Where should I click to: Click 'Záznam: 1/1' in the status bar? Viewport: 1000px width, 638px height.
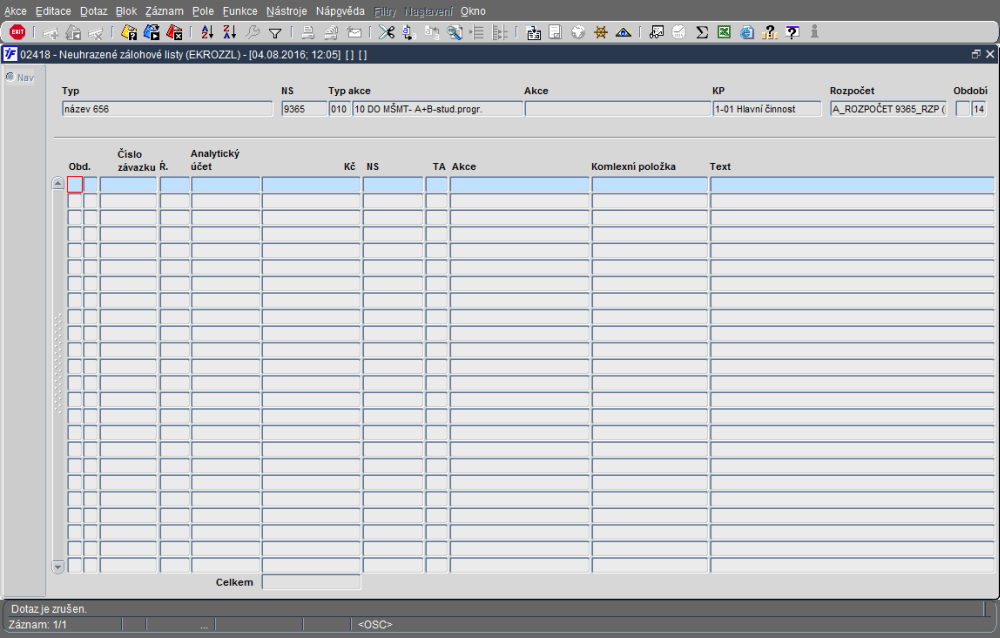[x=38, y=625]
